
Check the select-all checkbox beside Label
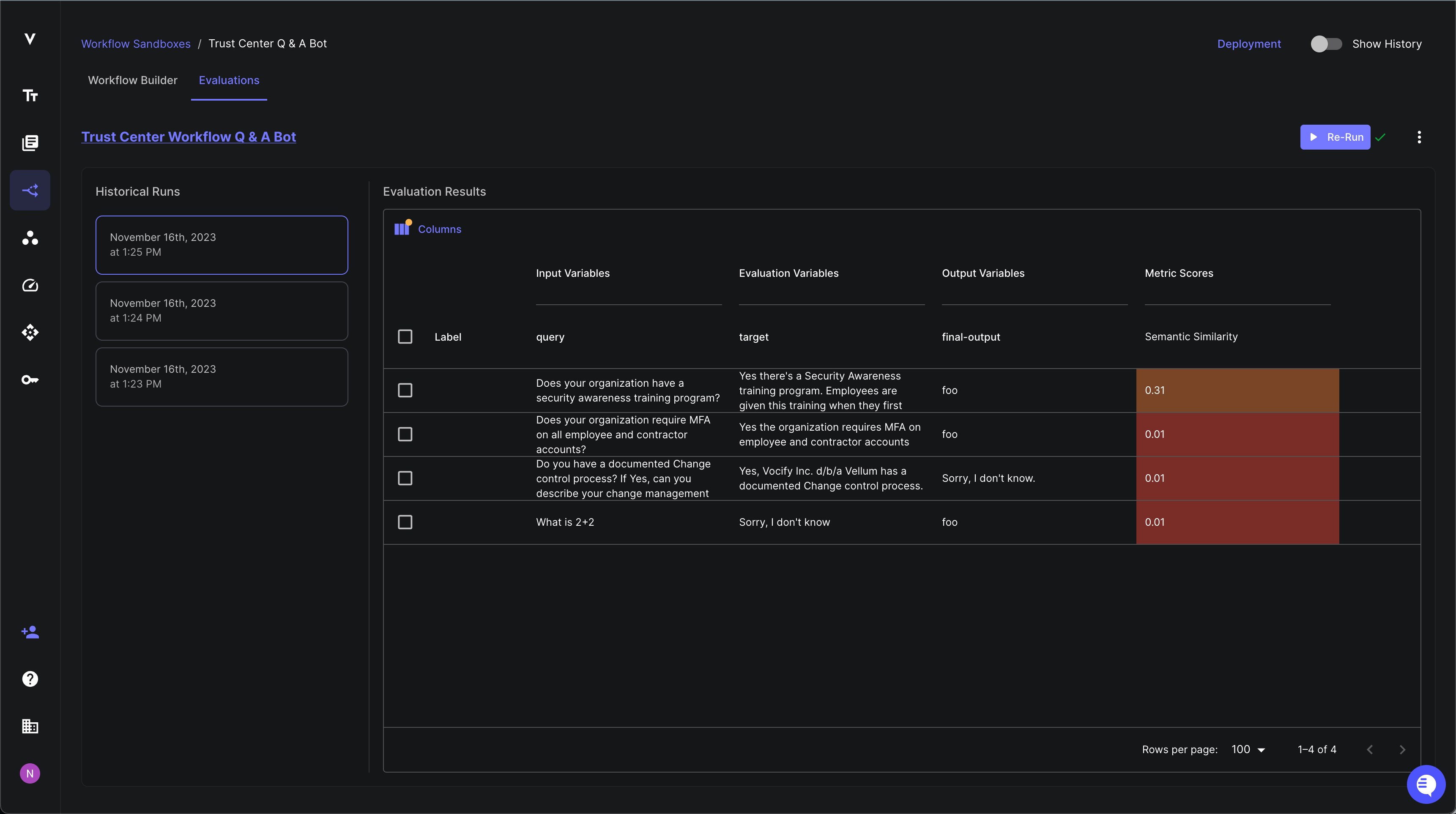tap(405, 337)
